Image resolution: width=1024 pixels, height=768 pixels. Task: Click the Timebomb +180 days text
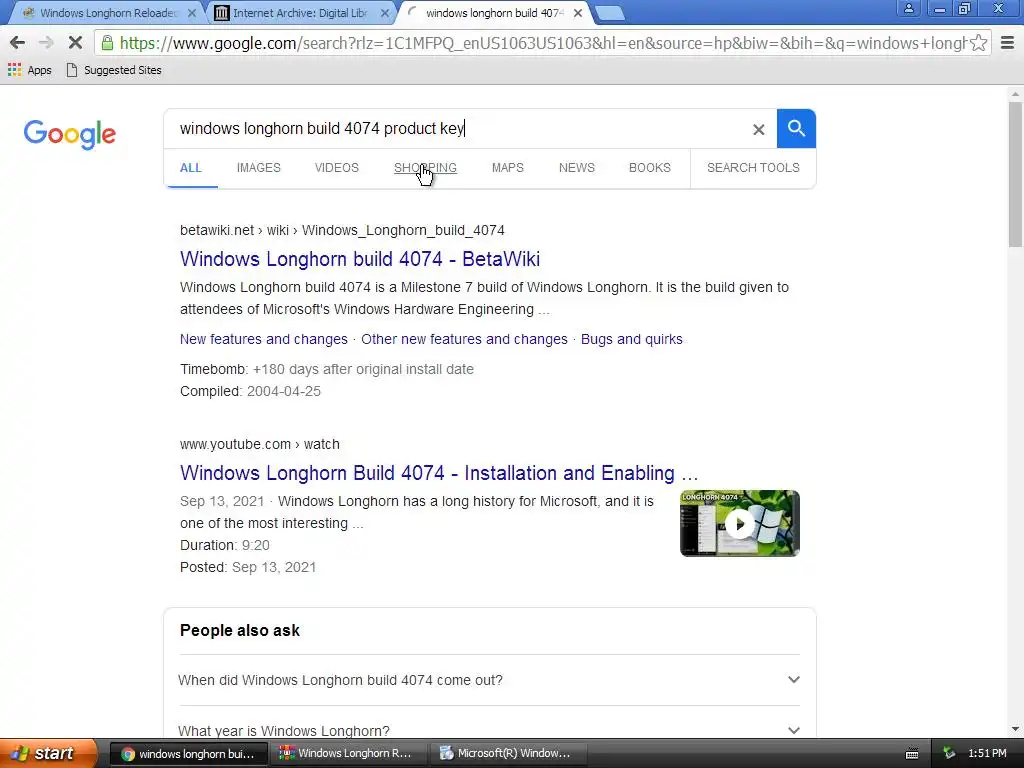(x=327, y=370)
